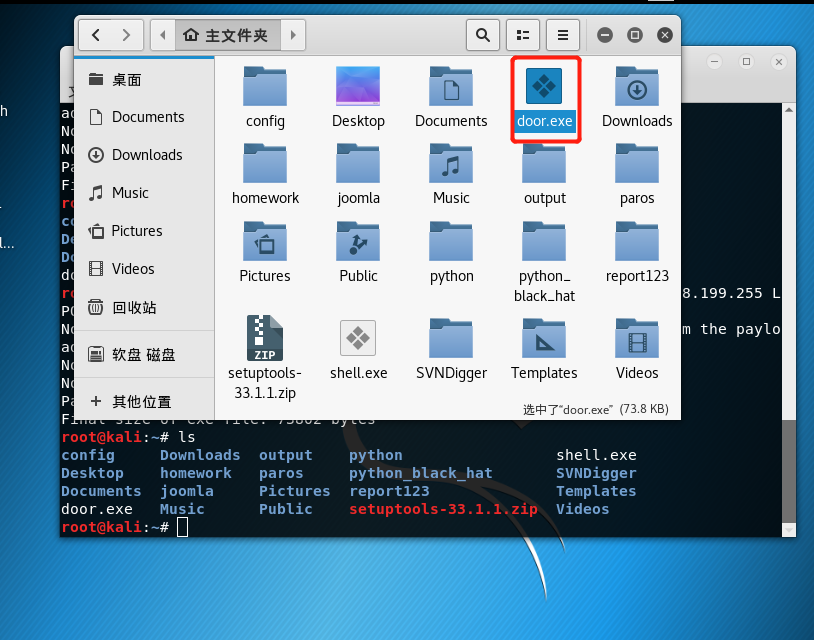This screenshot has width=814, height=640.
Task: Click the path bar left scroll arrow
Action: click(x=163, y=35)
